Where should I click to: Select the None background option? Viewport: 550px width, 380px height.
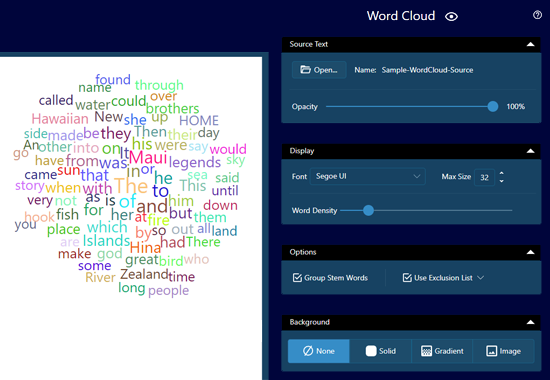point(318,351)
